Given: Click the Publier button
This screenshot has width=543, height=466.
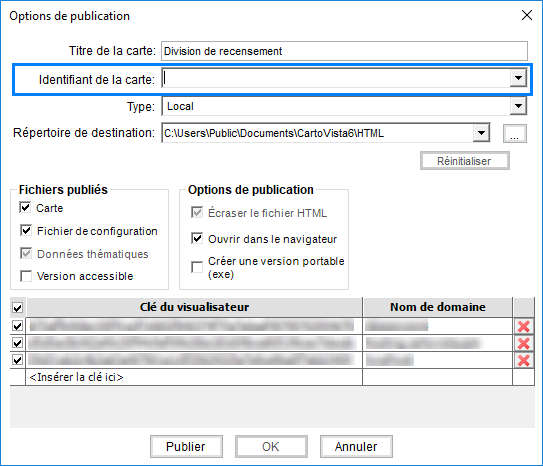Looking at the screenshot, I should pos(186,447).
